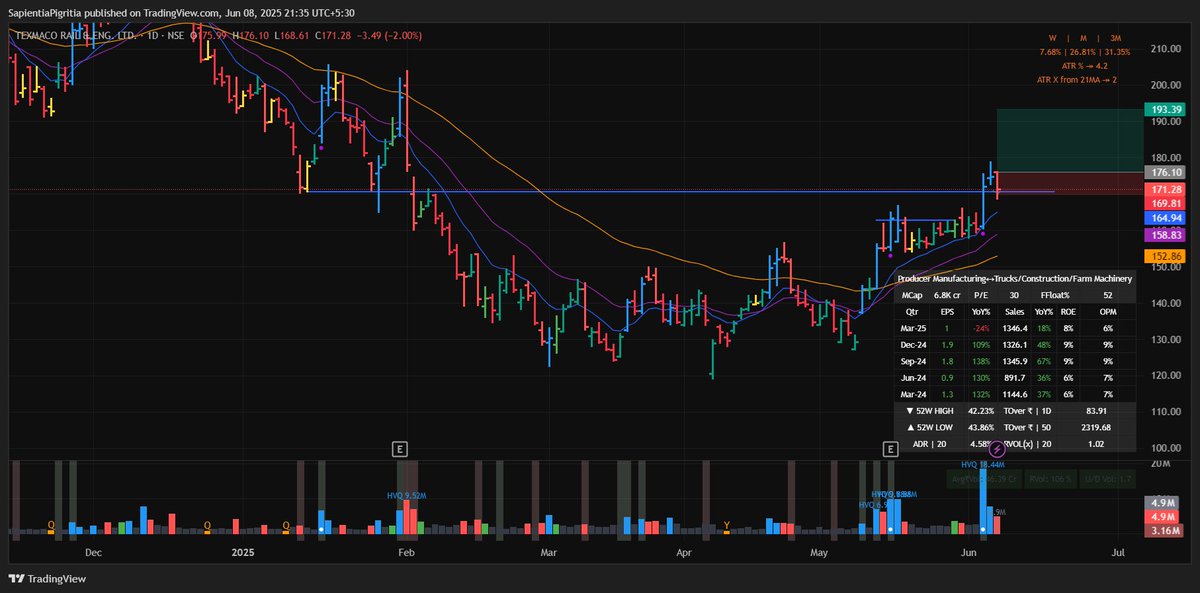
Task: Click the orange 152.86 moving average label
Action: pos(1163,256)
